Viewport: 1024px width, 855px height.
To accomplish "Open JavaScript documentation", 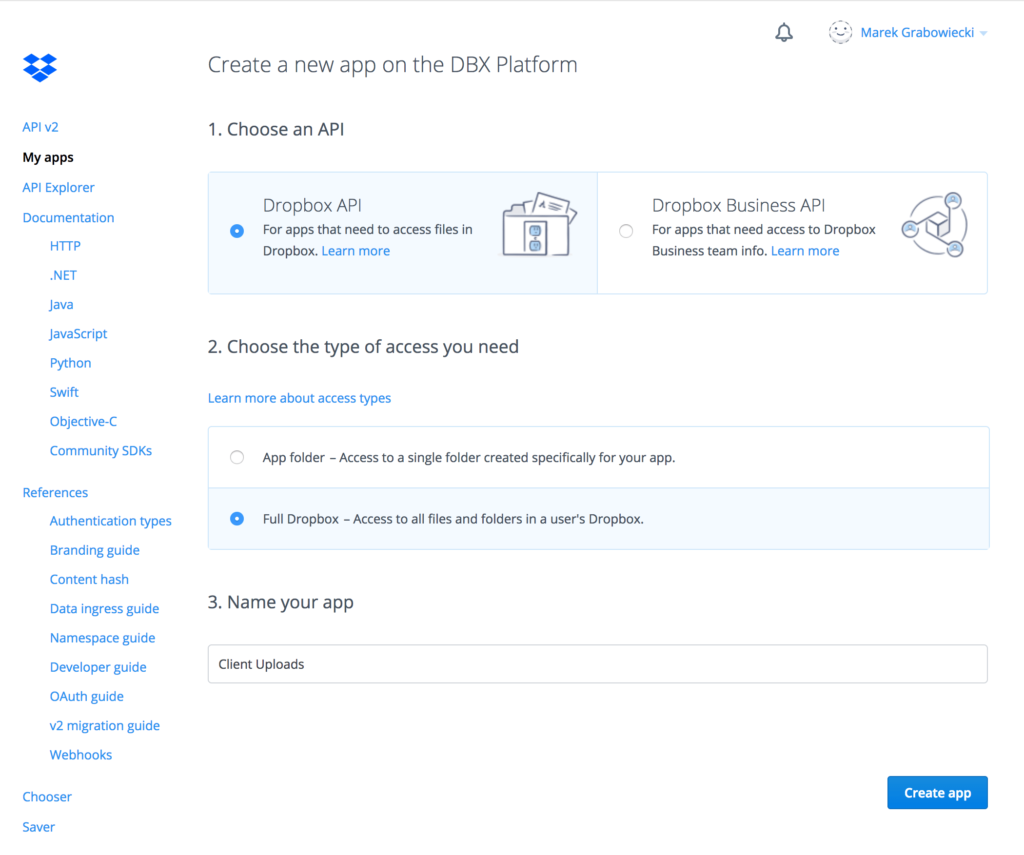I will 78,334.
